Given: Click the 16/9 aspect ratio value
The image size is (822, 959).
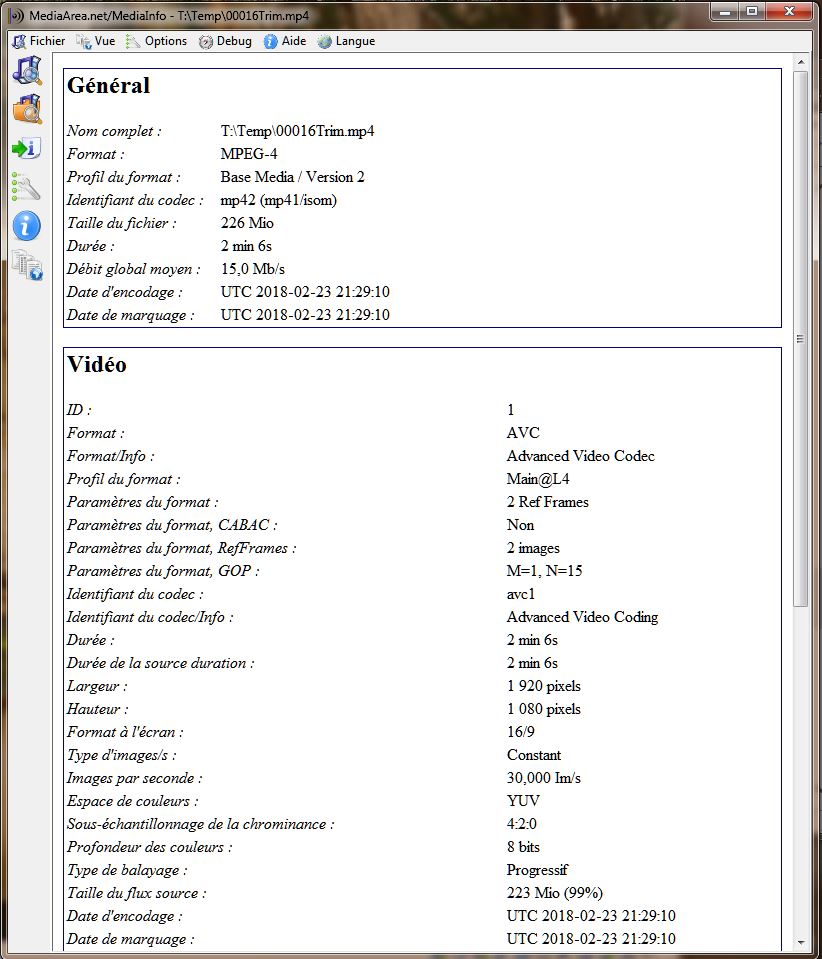Looking at the screenshot, I should [520, 732].
